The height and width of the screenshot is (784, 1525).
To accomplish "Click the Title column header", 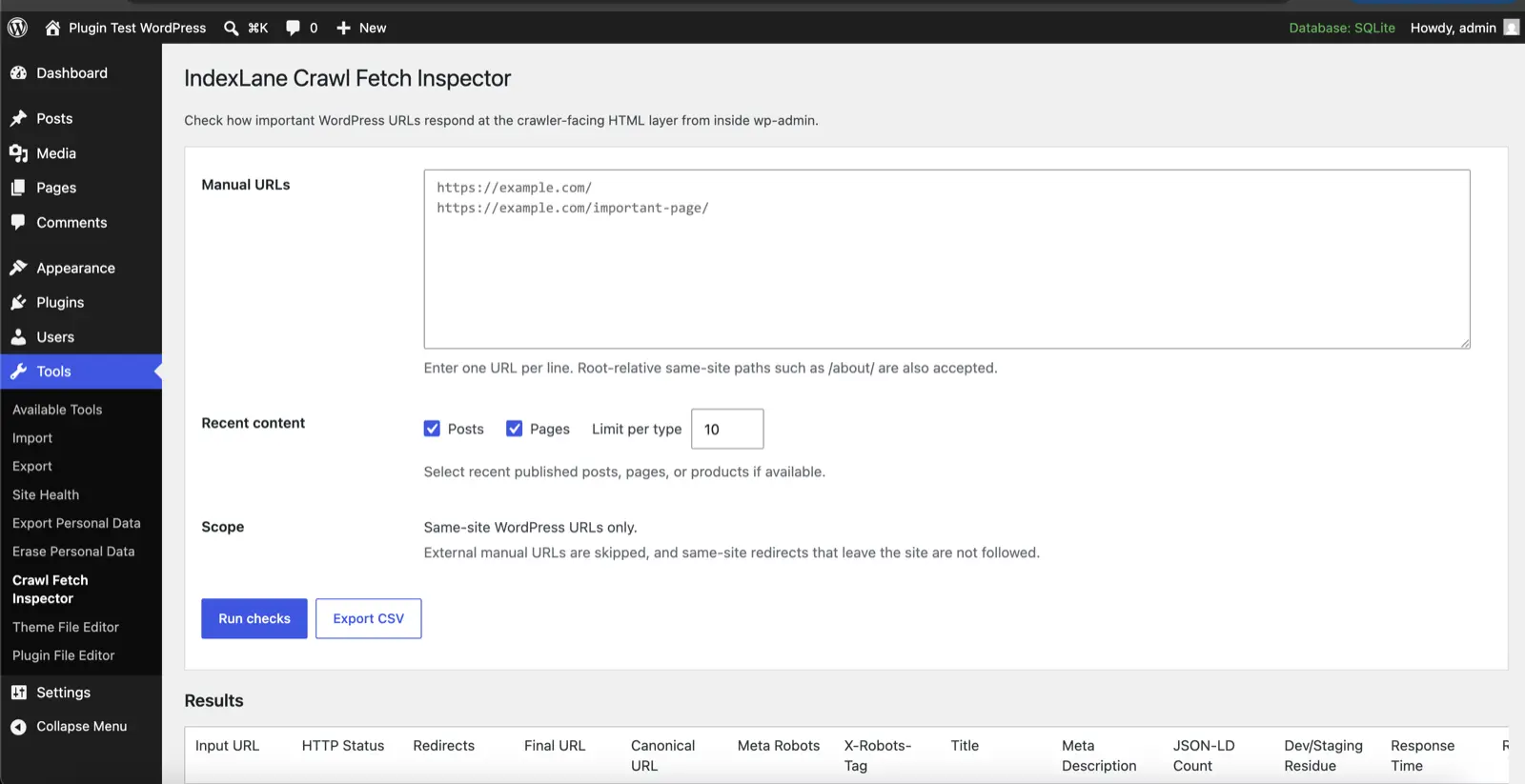I will point(965,746).
